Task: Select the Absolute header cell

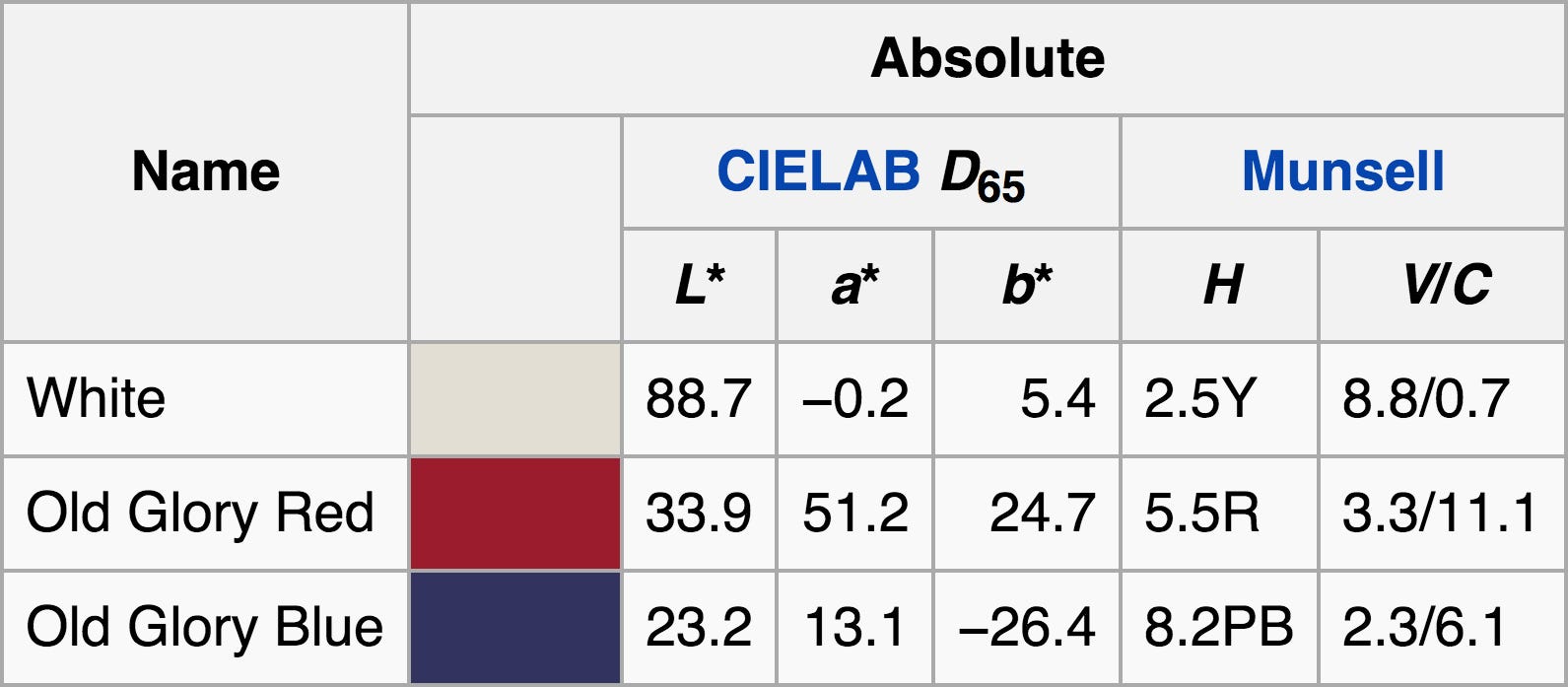Action: (x=988, y=58)
